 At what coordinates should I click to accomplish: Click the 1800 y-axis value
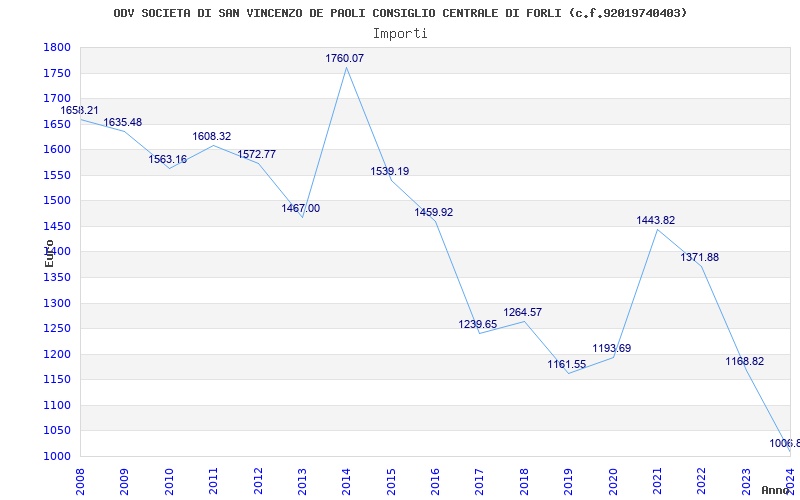pyautogui.click(x=57, y=47)
